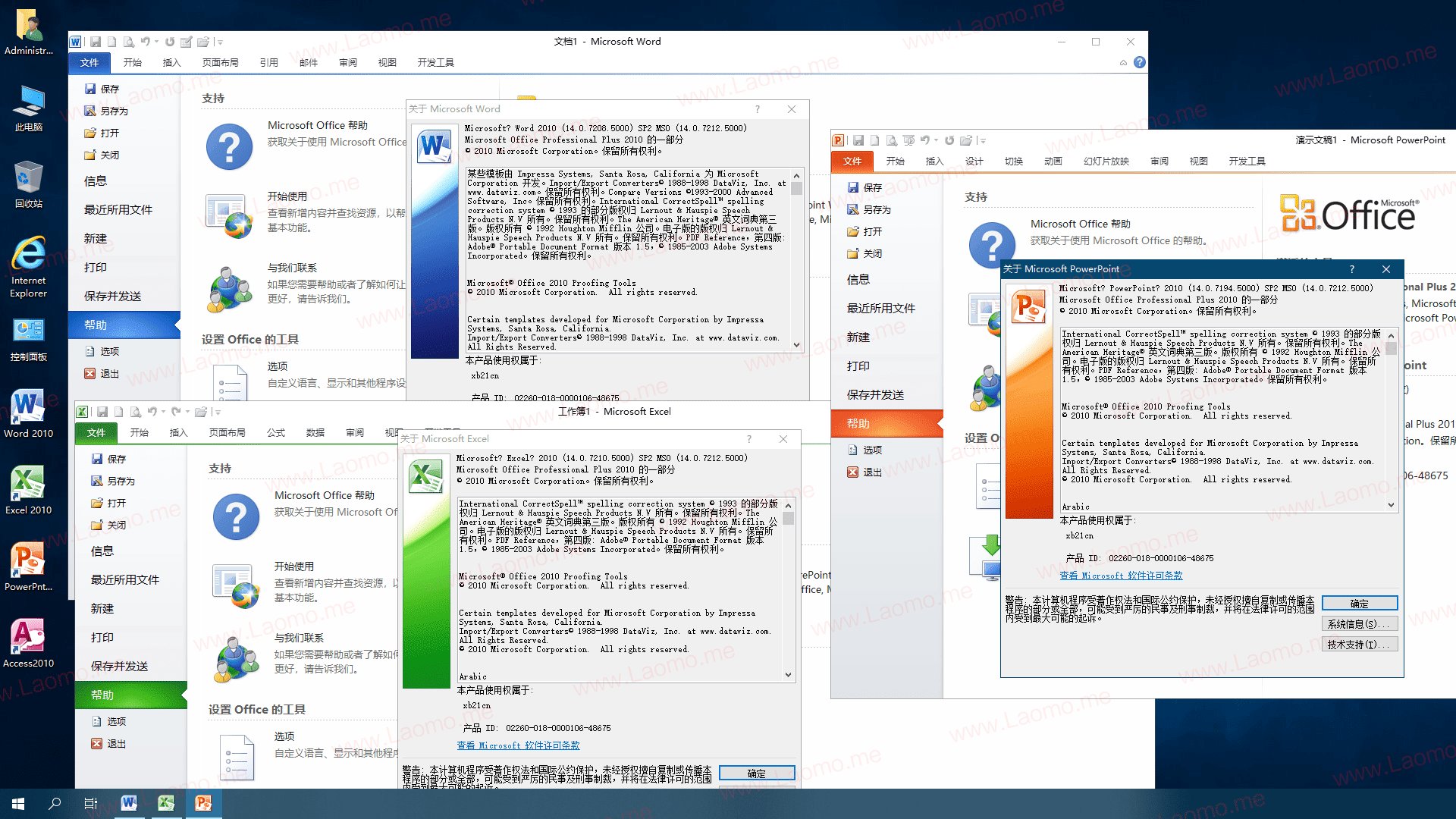The width and height of the screenshot is (1456, 819).
Task: Start slideshow from PowerPoint's quick access toolbar icon
Action: pos(908,140)
